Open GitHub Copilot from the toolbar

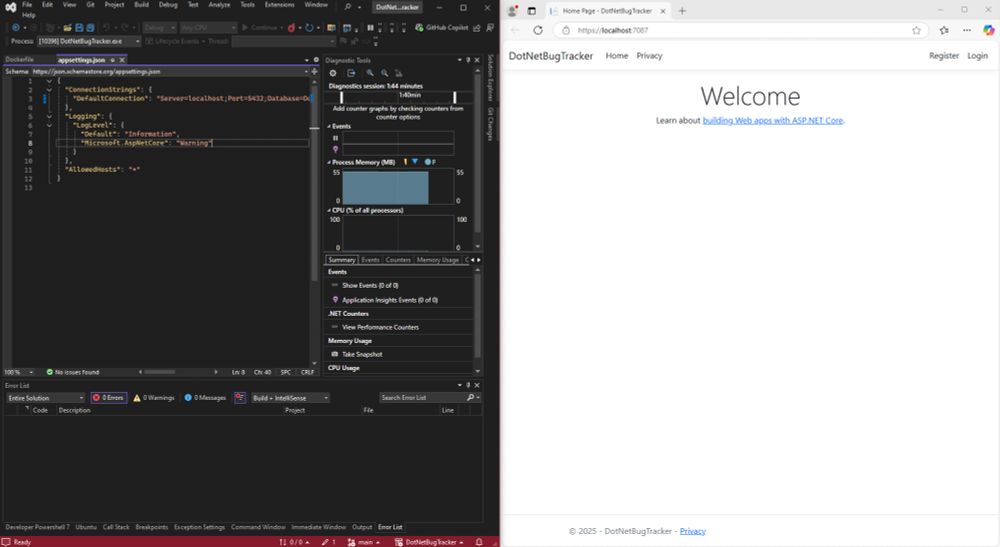441,28
